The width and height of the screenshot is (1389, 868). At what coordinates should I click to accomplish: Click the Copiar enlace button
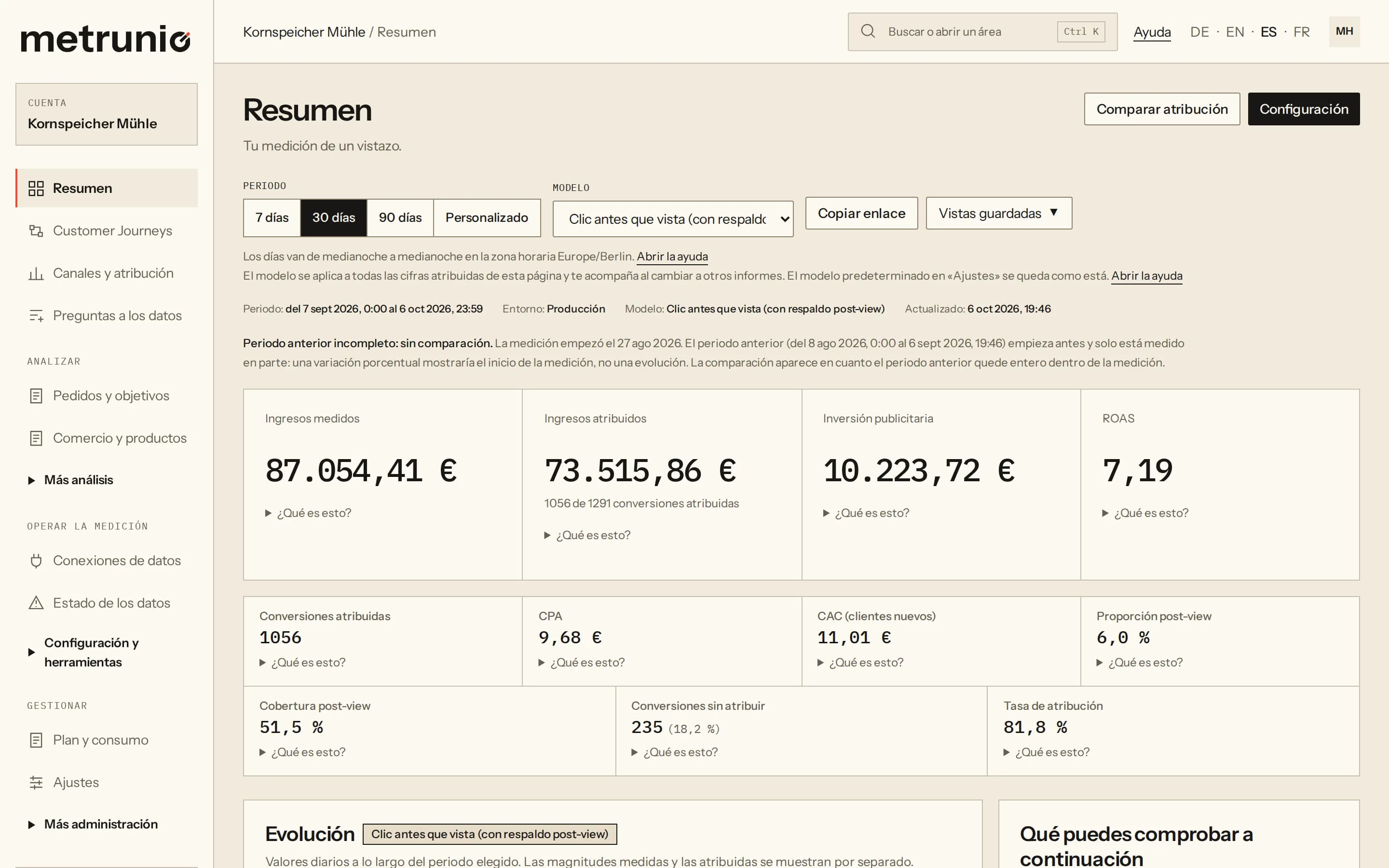pyautogui.click(x=861, y=213)
